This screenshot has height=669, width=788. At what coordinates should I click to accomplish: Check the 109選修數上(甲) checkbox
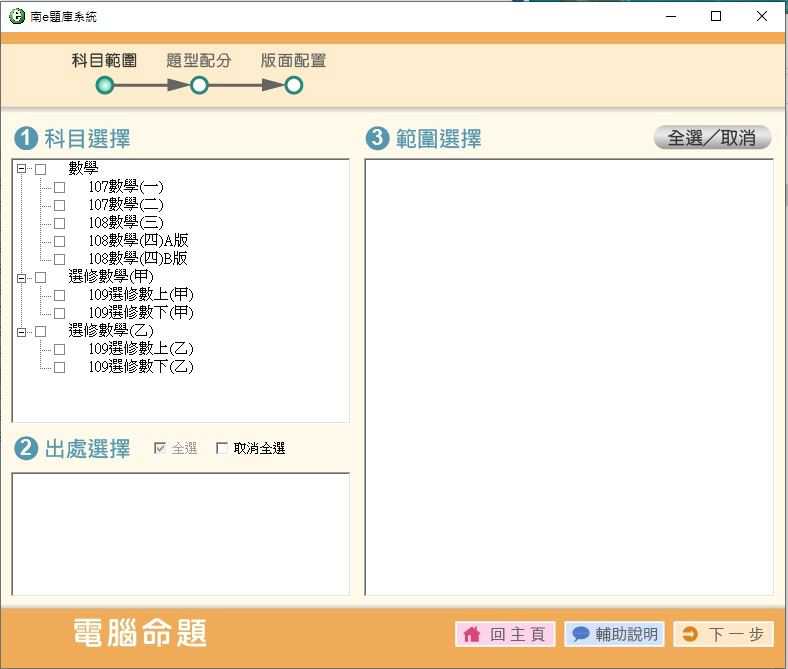[59, 296]
